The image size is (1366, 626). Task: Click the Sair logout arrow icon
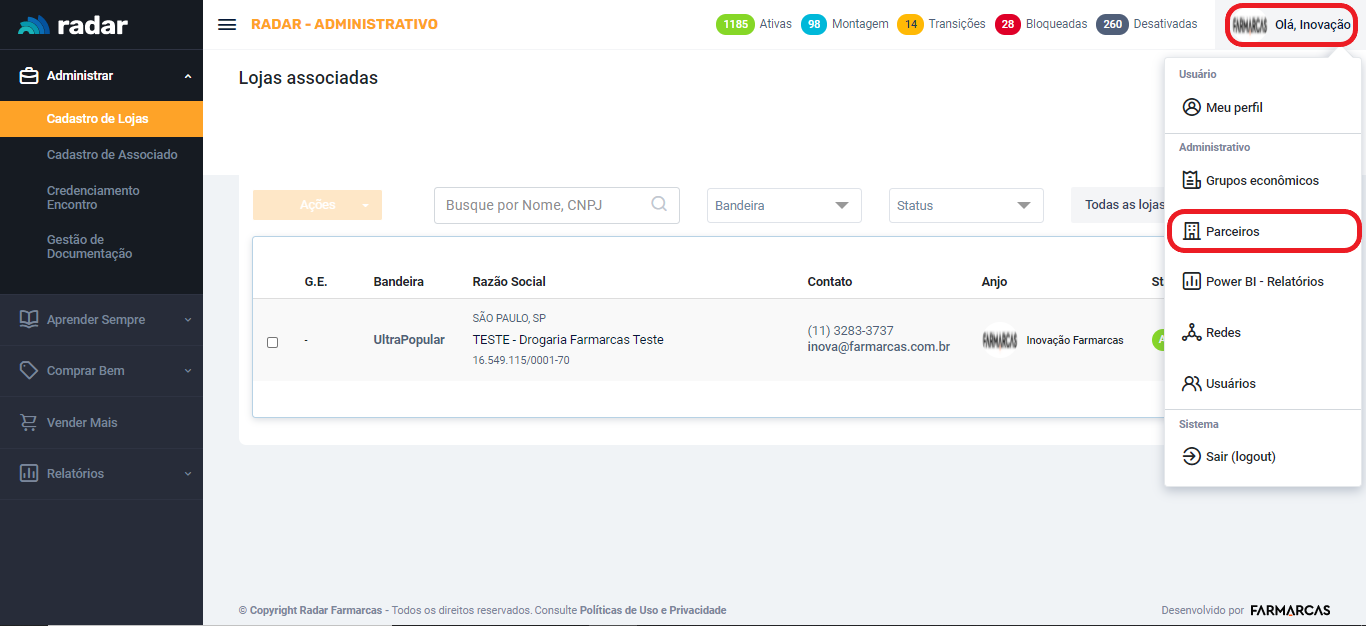1191,457
